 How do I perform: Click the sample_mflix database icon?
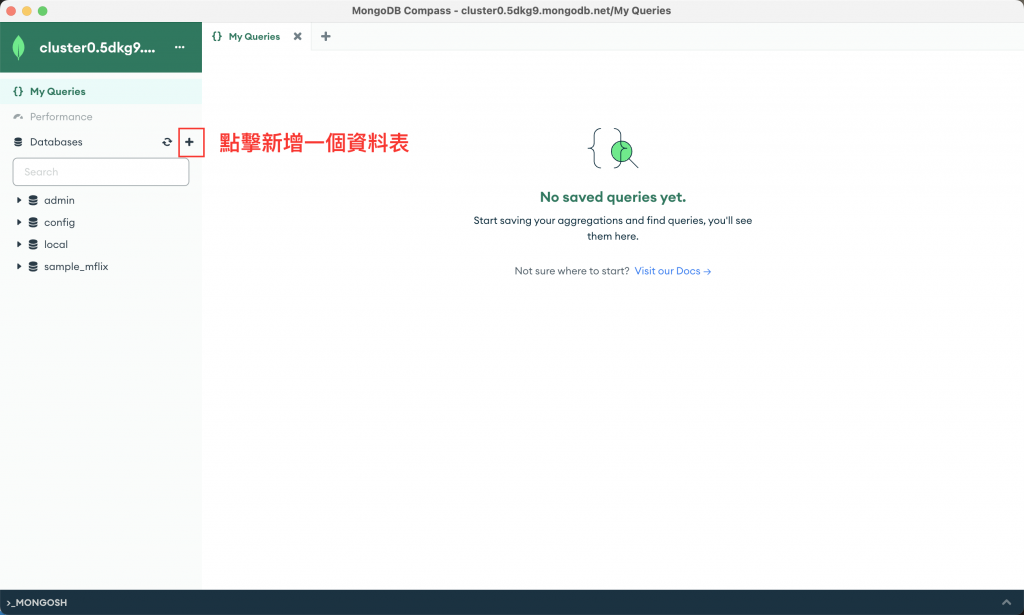click(x=33, y=266)
